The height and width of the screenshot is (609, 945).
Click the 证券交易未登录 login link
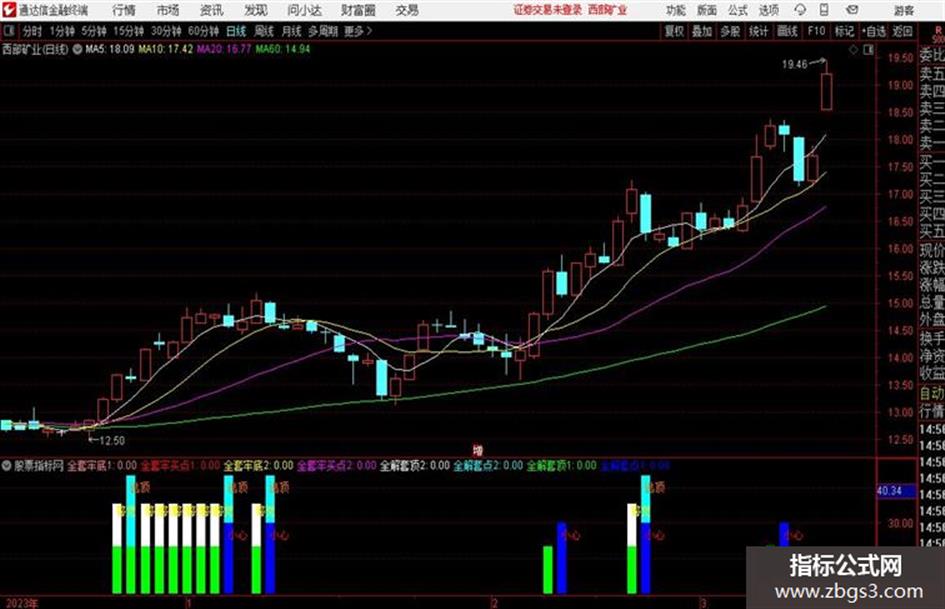(x=548, y=10)
